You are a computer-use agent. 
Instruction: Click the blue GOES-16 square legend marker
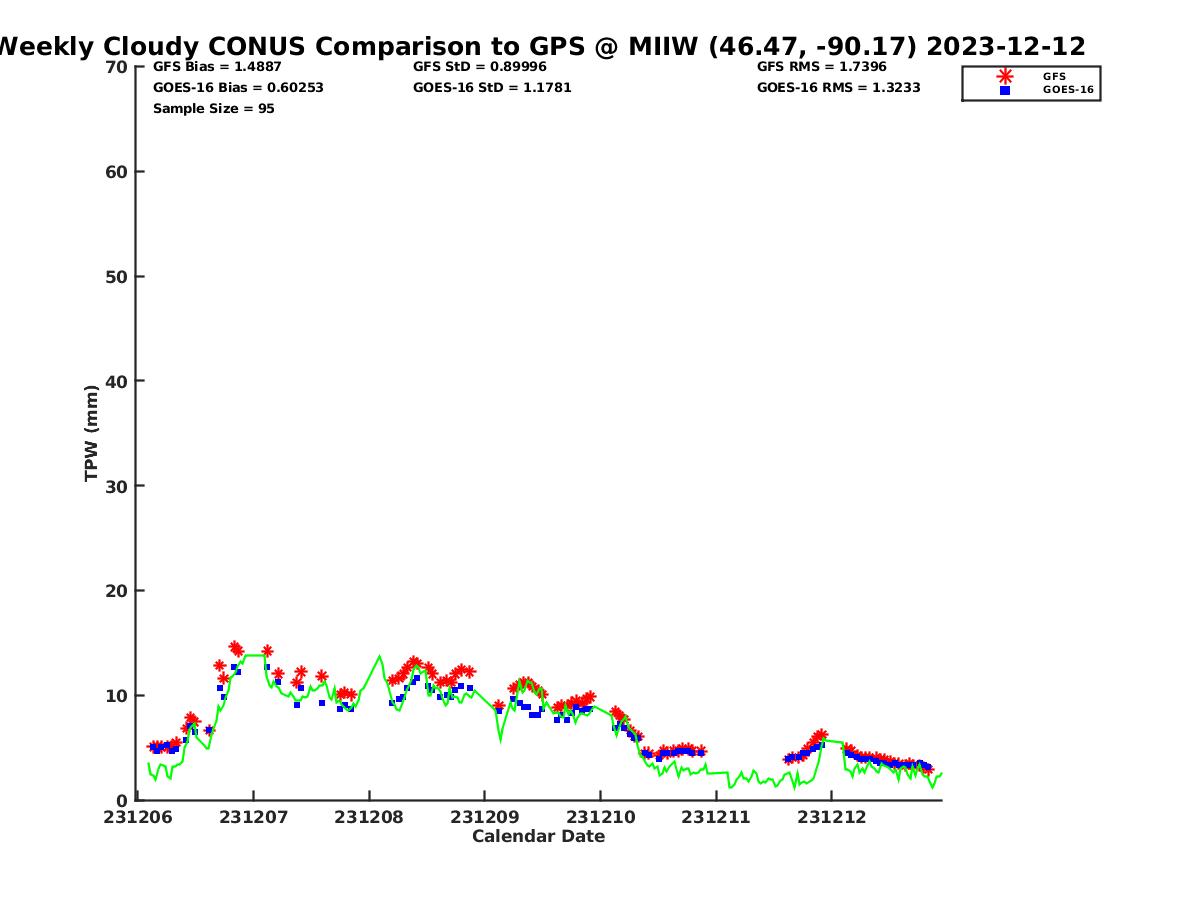1004,90
